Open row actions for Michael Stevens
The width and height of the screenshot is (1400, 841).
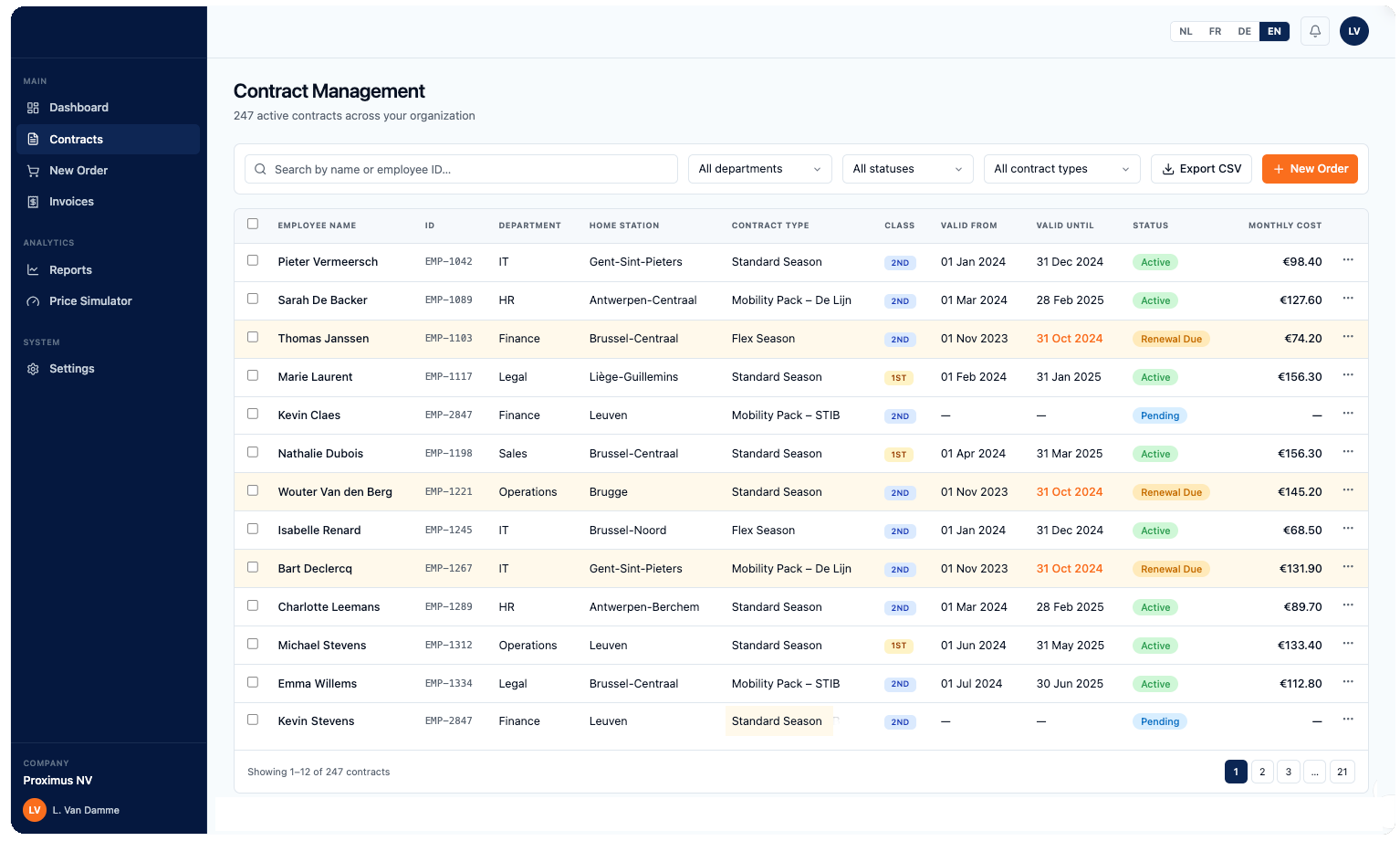[x=1347, y=644]
